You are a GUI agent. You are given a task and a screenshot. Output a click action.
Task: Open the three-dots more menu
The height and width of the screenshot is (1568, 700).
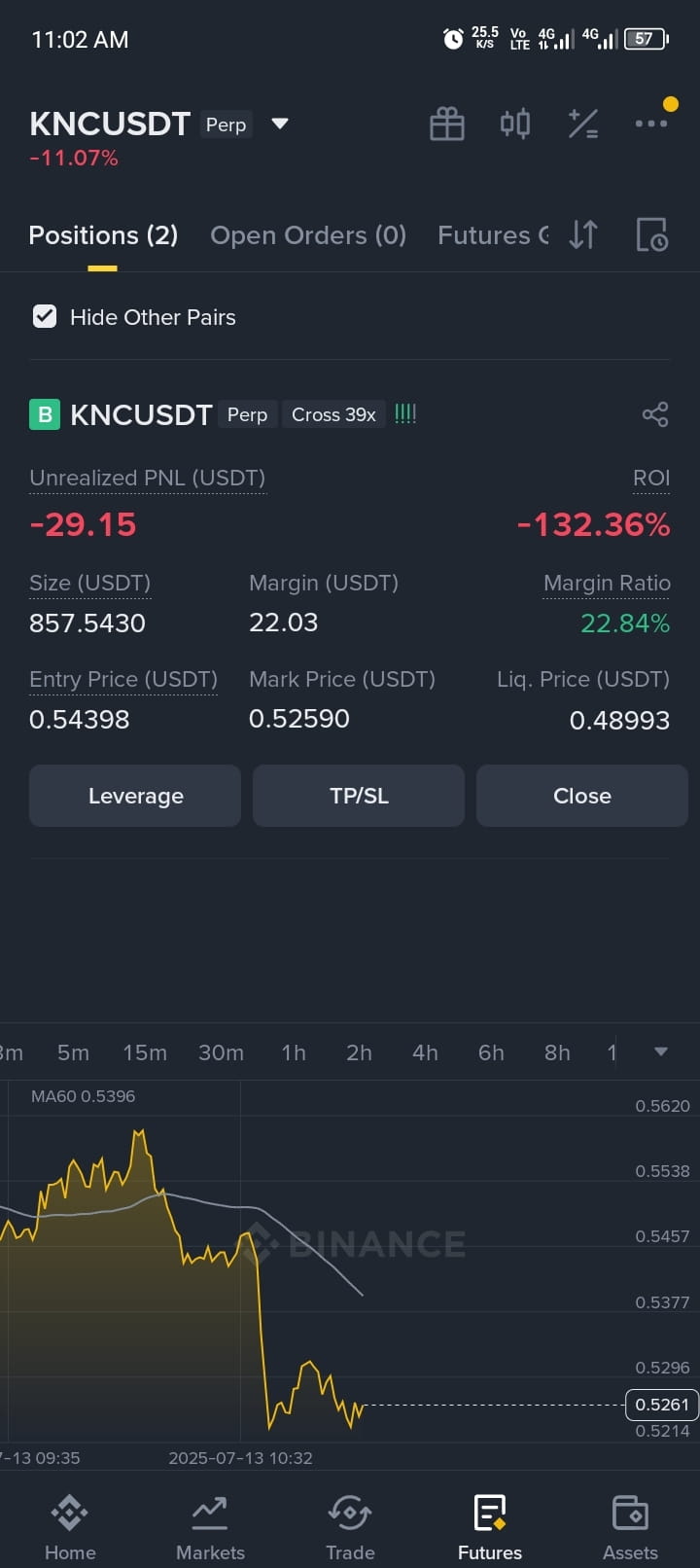651,124
